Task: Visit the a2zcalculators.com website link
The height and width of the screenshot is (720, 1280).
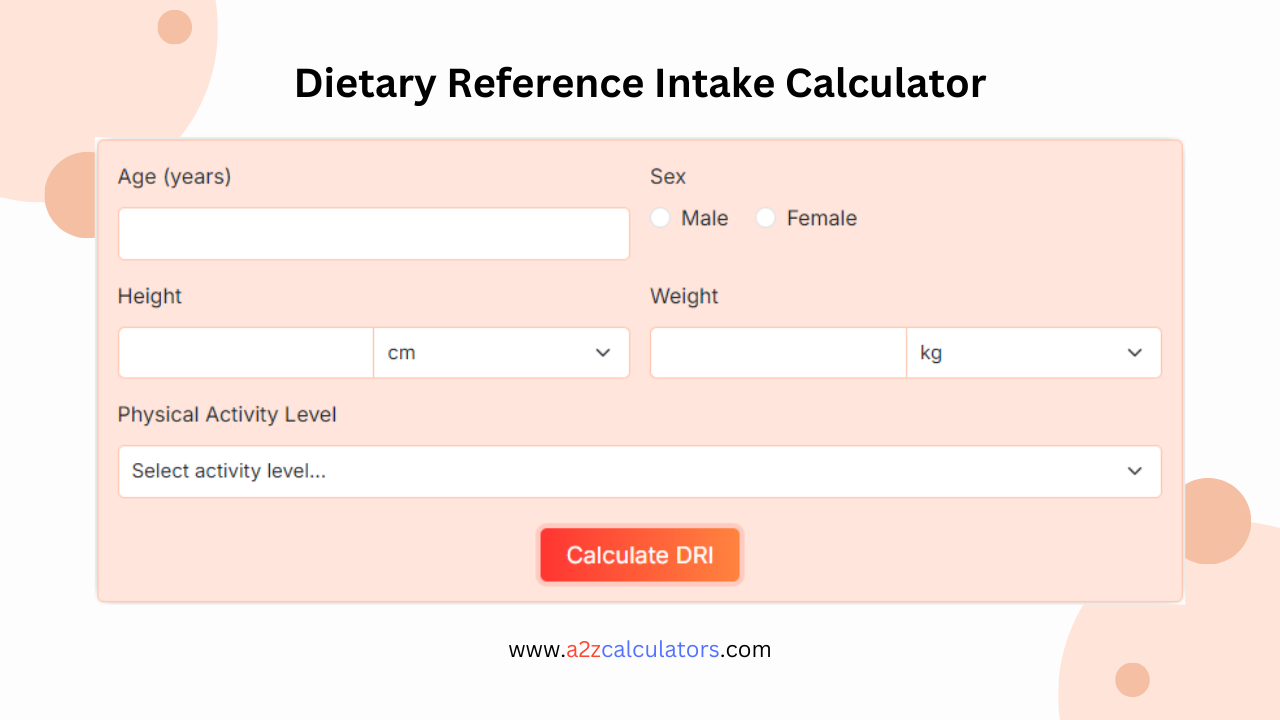Action: 640,649
